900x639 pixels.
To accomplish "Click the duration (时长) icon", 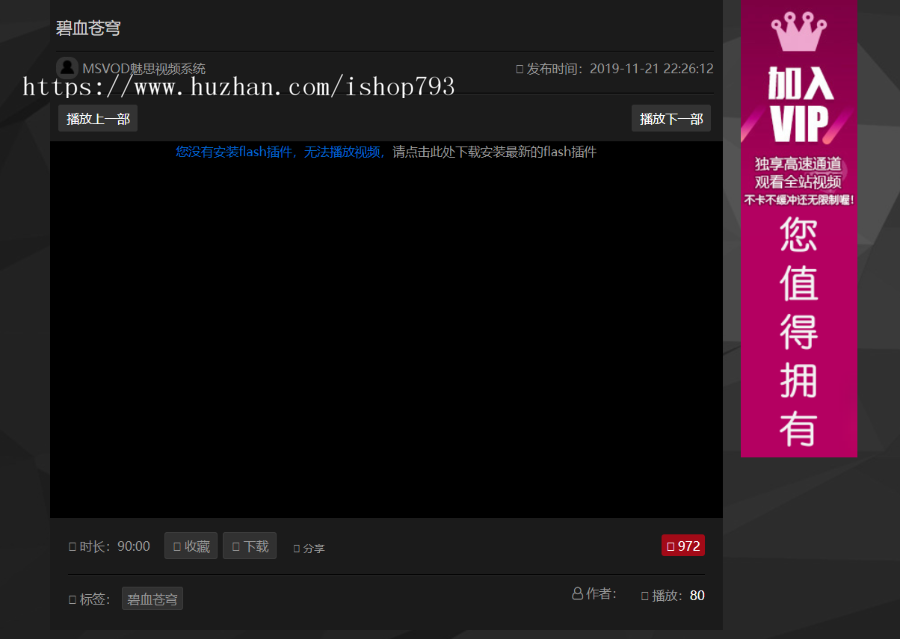I will click(72, 547).
